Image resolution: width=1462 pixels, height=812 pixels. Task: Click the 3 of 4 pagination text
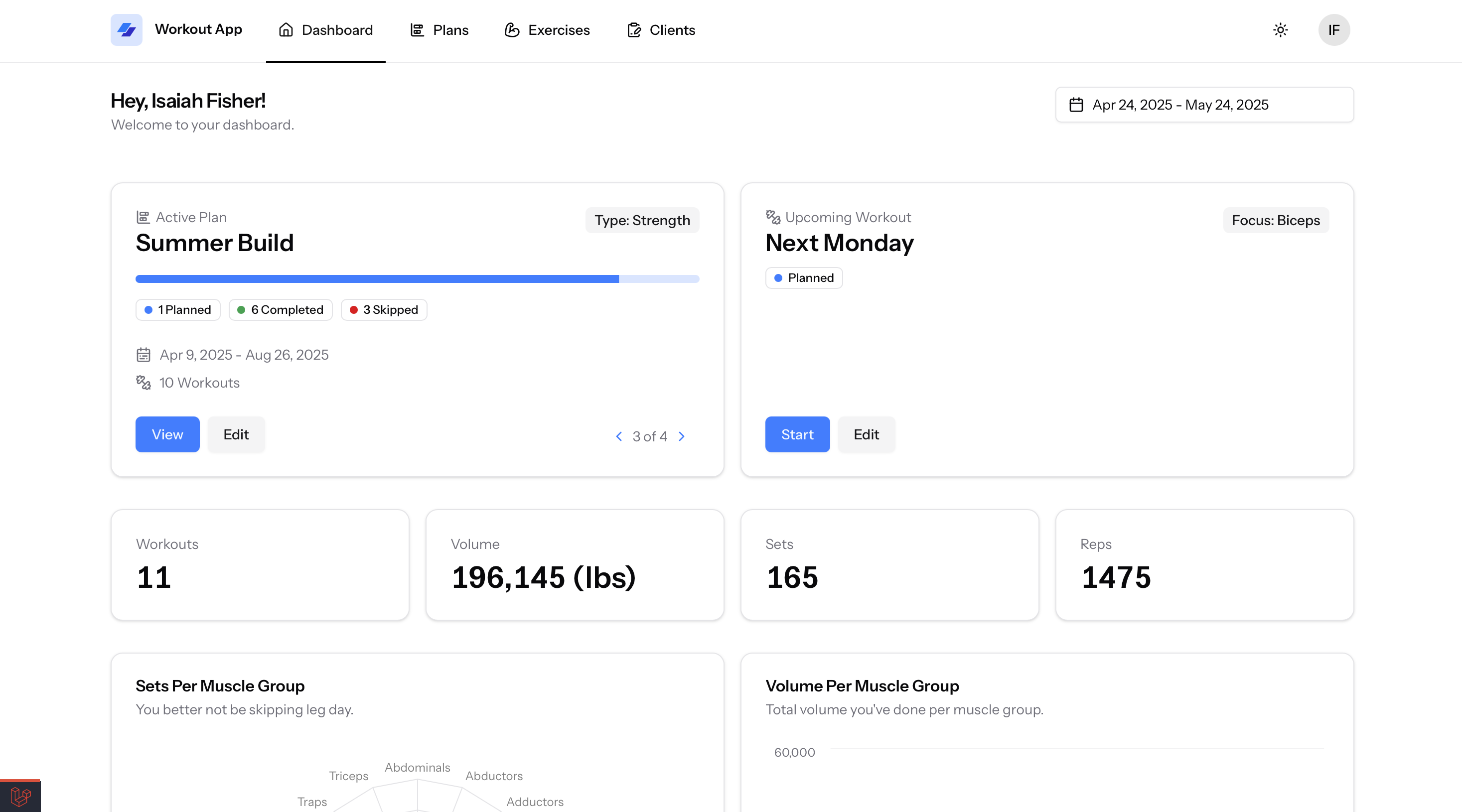[650, 436]
